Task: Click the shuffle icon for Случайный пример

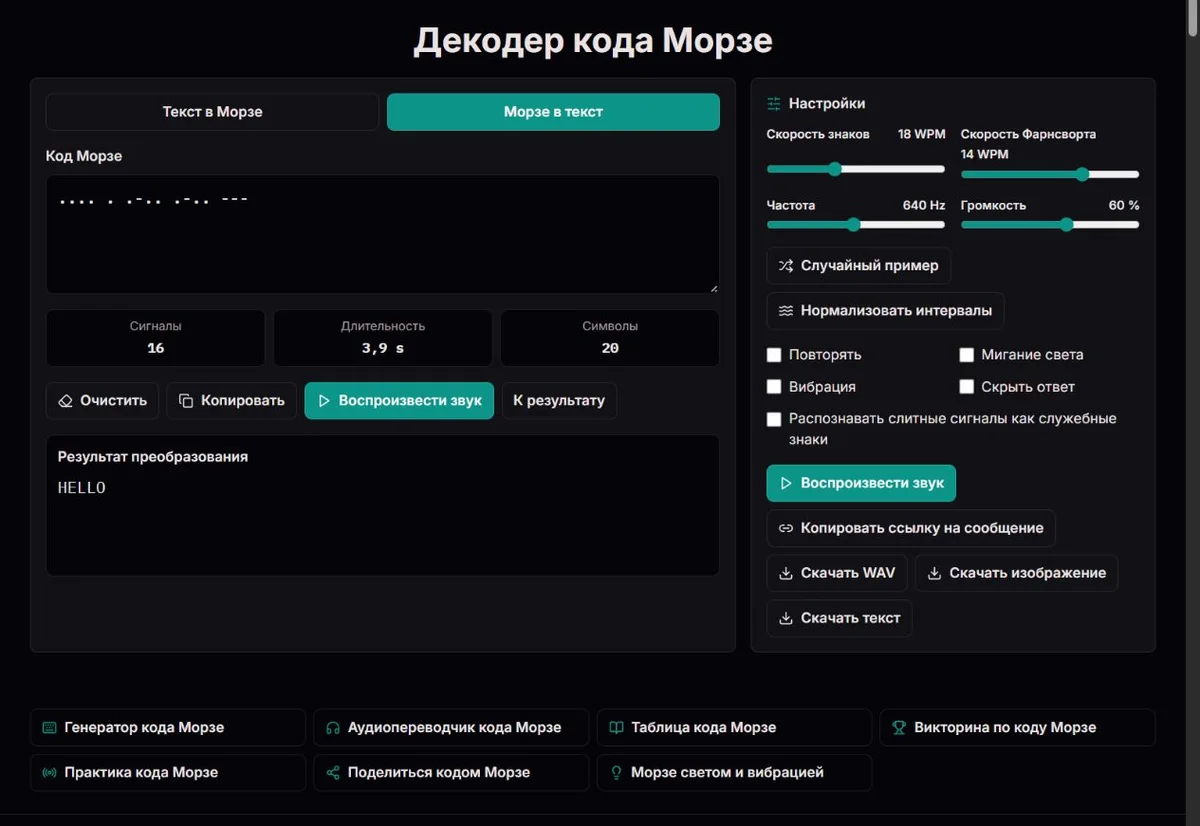Action: click(786, 266)
